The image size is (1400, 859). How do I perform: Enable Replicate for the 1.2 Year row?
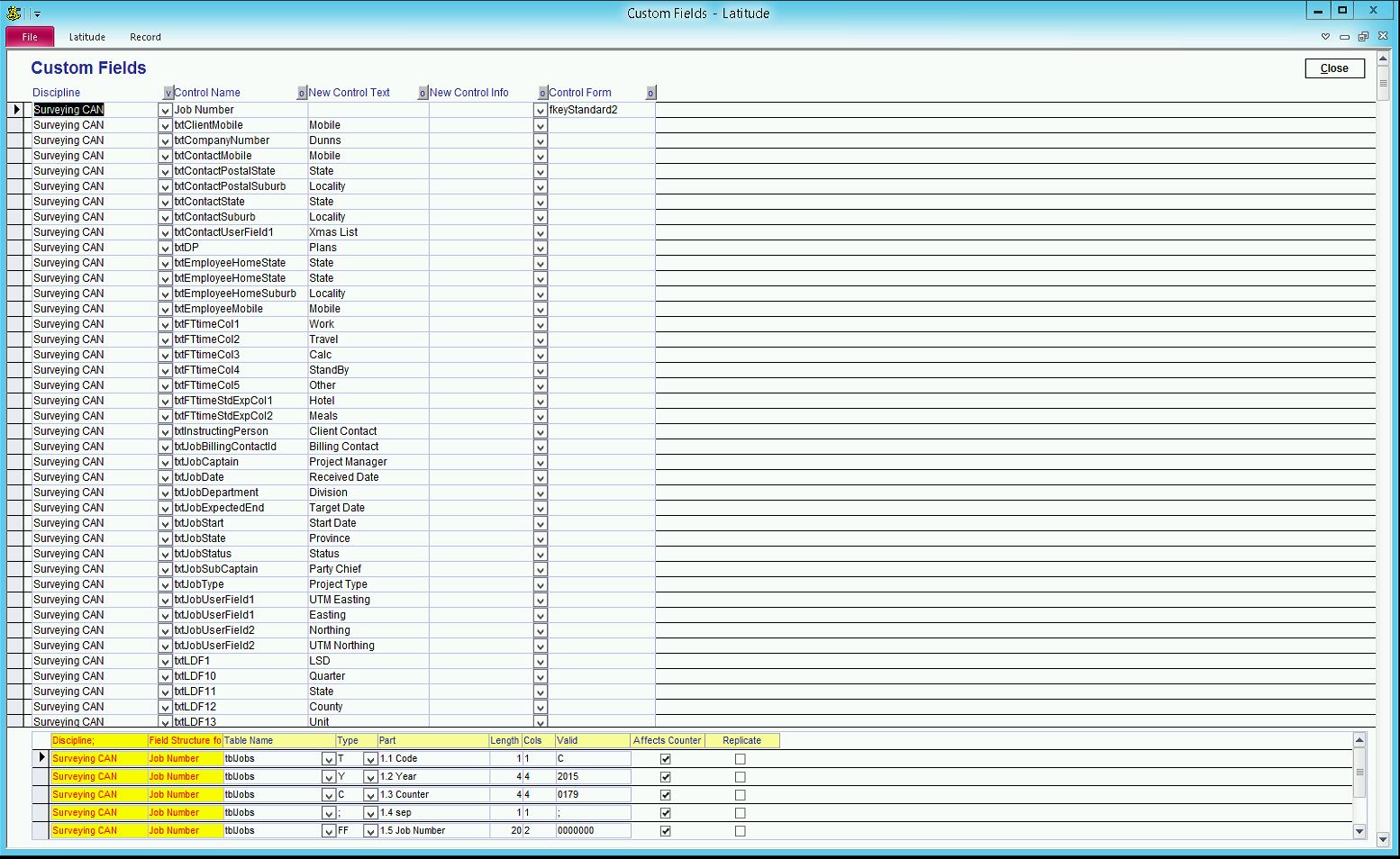click(x=741, y=777)
